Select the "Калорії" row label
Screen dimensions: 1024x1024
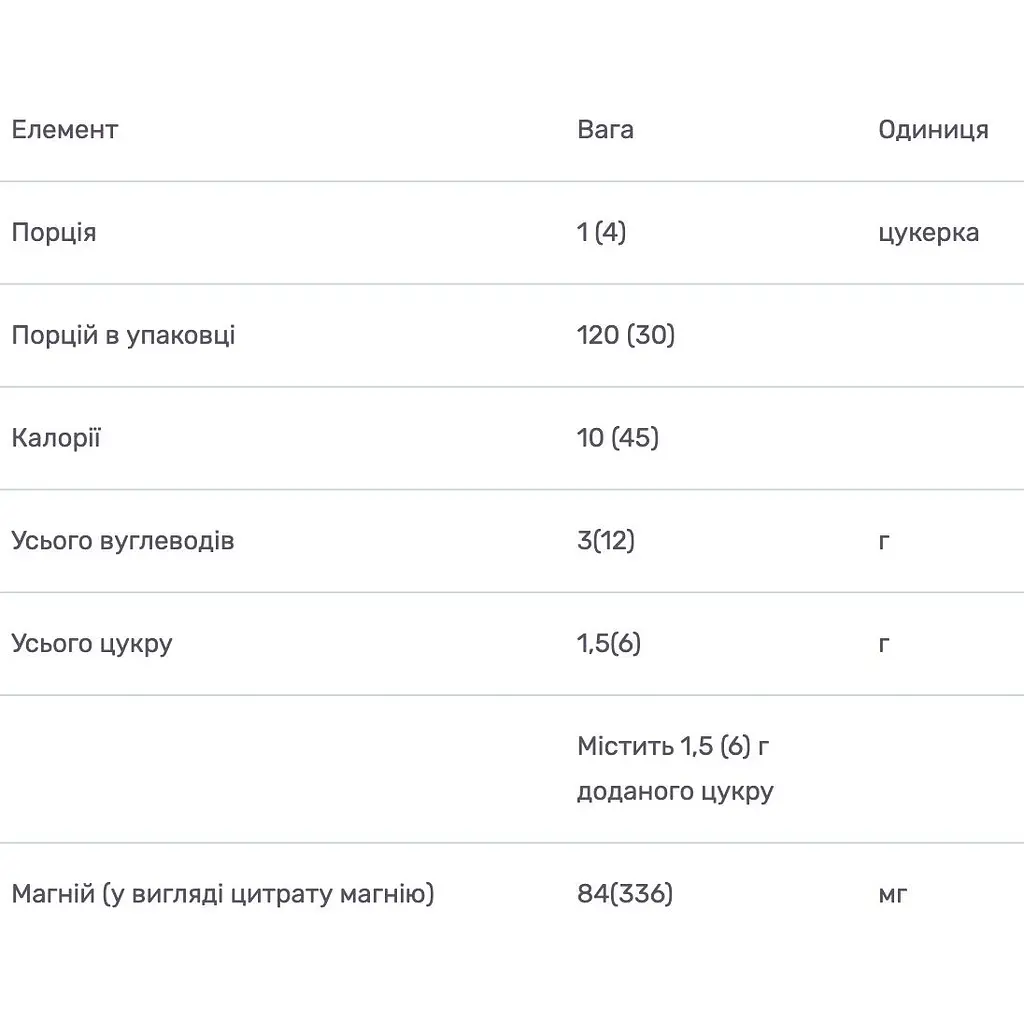pos(56,438)
